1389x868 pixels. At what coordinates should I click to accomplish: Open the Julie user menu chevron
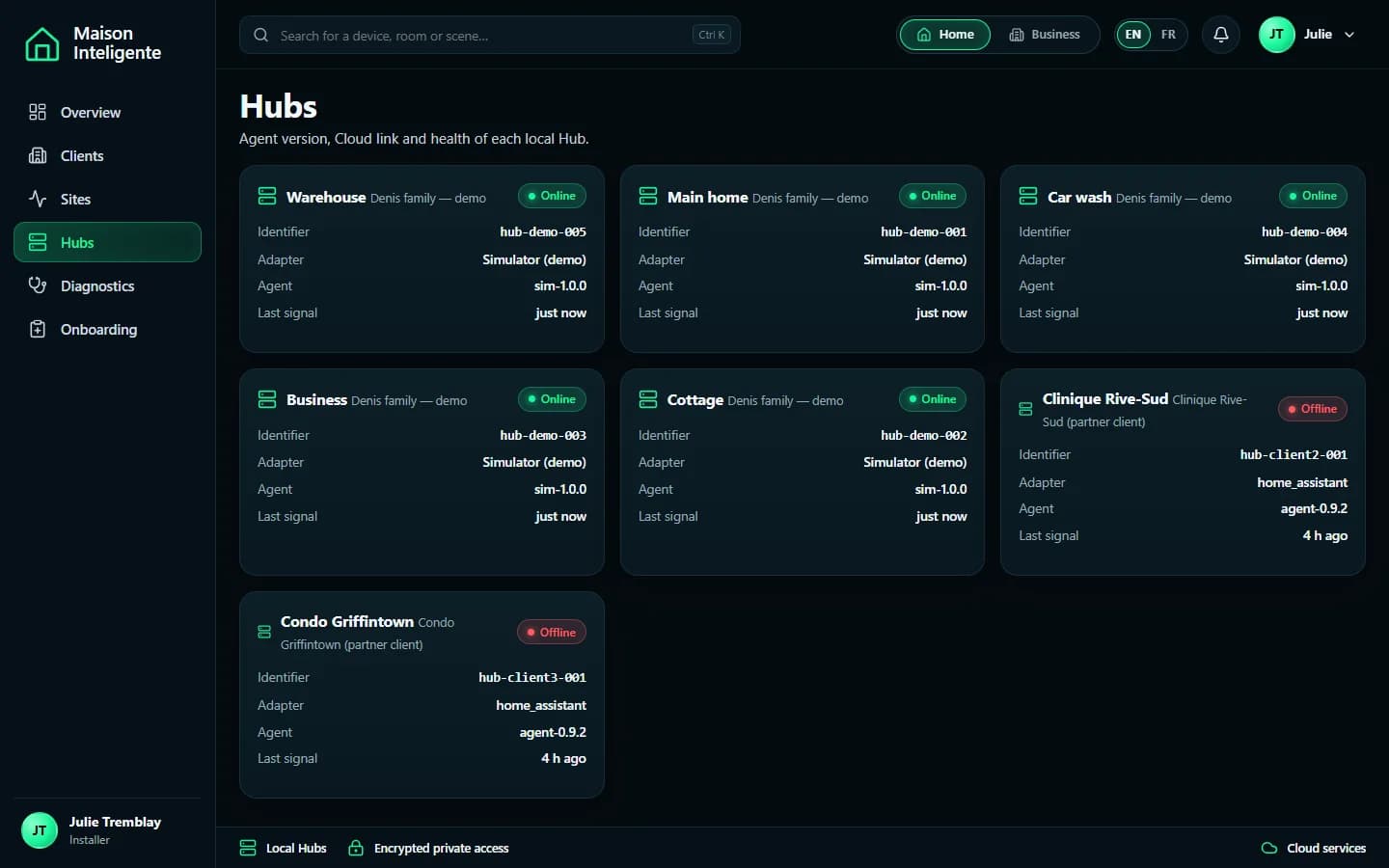point(1349,35)
